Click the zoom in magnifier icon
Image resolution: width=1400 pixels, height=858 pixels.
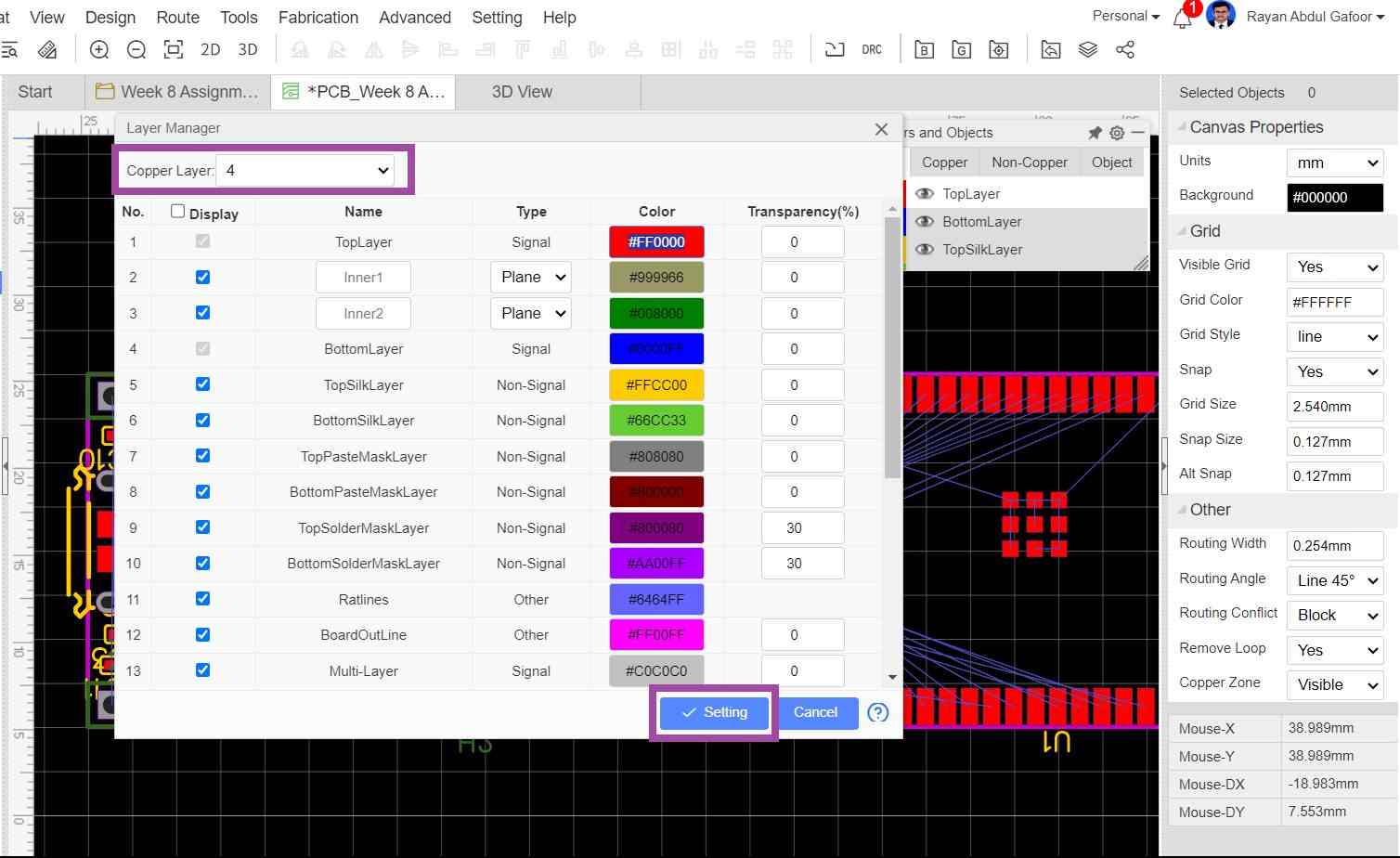(99, 50)
